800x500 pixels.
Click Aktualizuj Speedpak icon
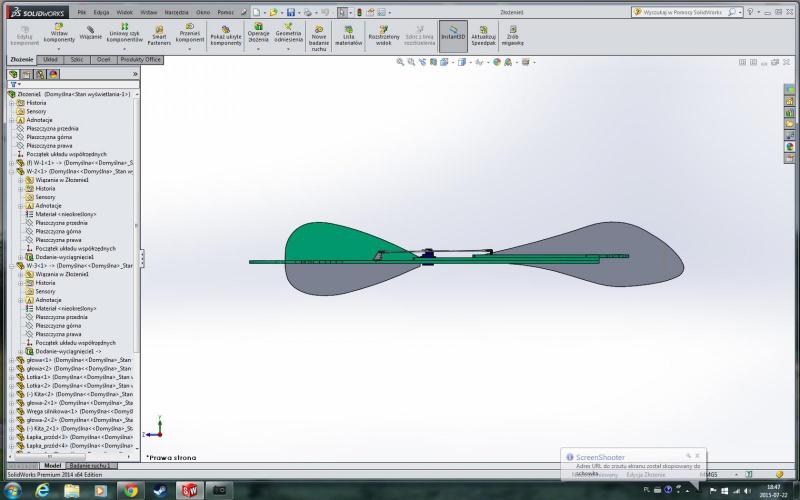[483, 36]
